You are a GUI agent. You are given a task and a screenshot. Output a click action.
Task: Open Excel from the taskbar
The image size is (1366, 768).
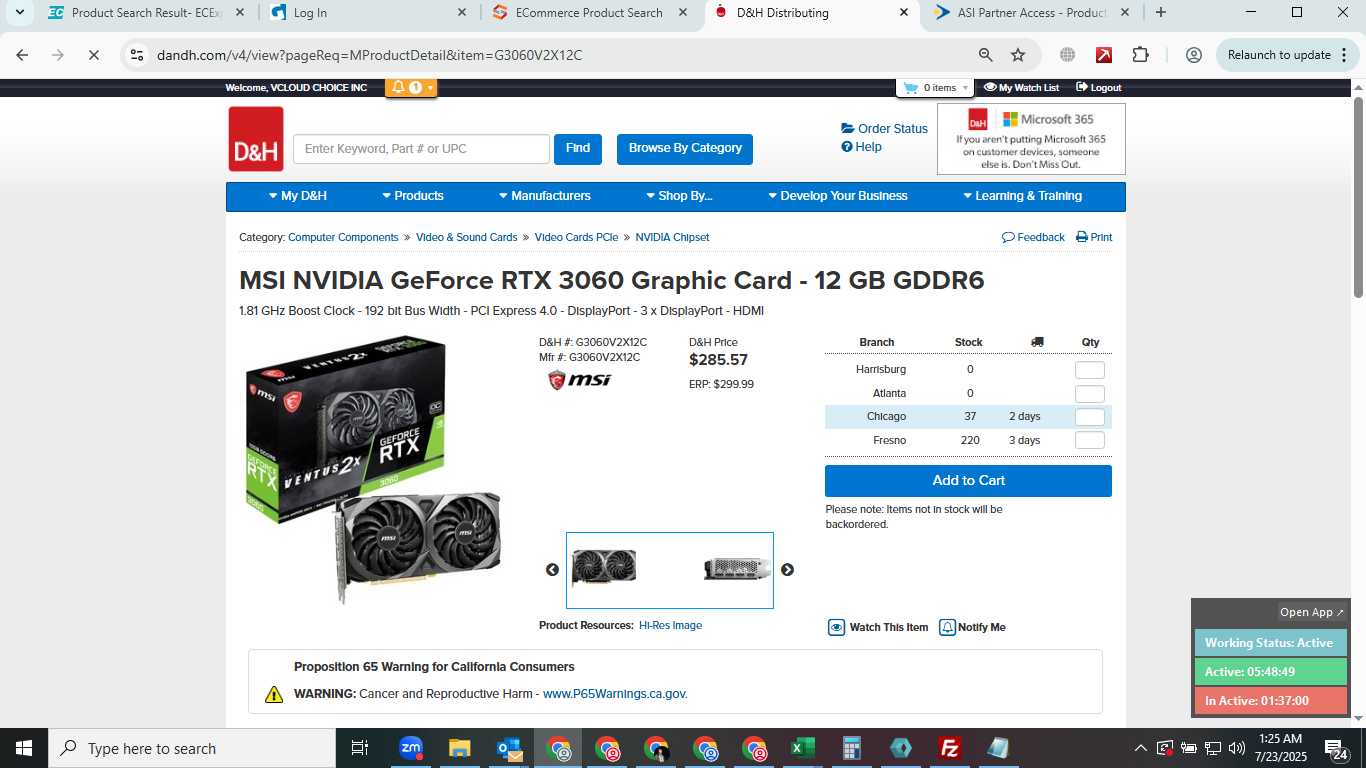pos(802,748)
